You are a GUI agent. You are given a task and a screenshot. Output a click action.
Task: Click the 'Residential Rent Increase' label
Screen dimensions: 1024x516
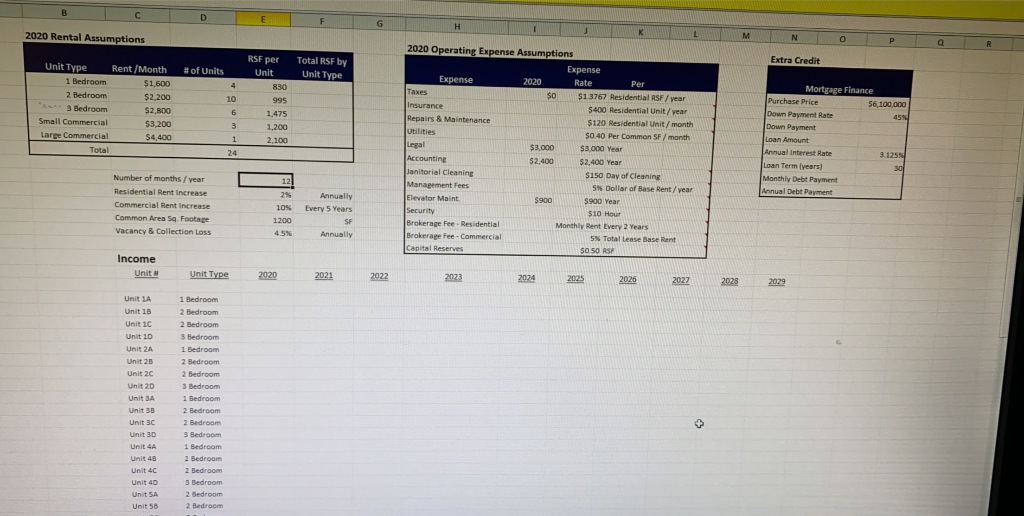(x=160, y=193)
